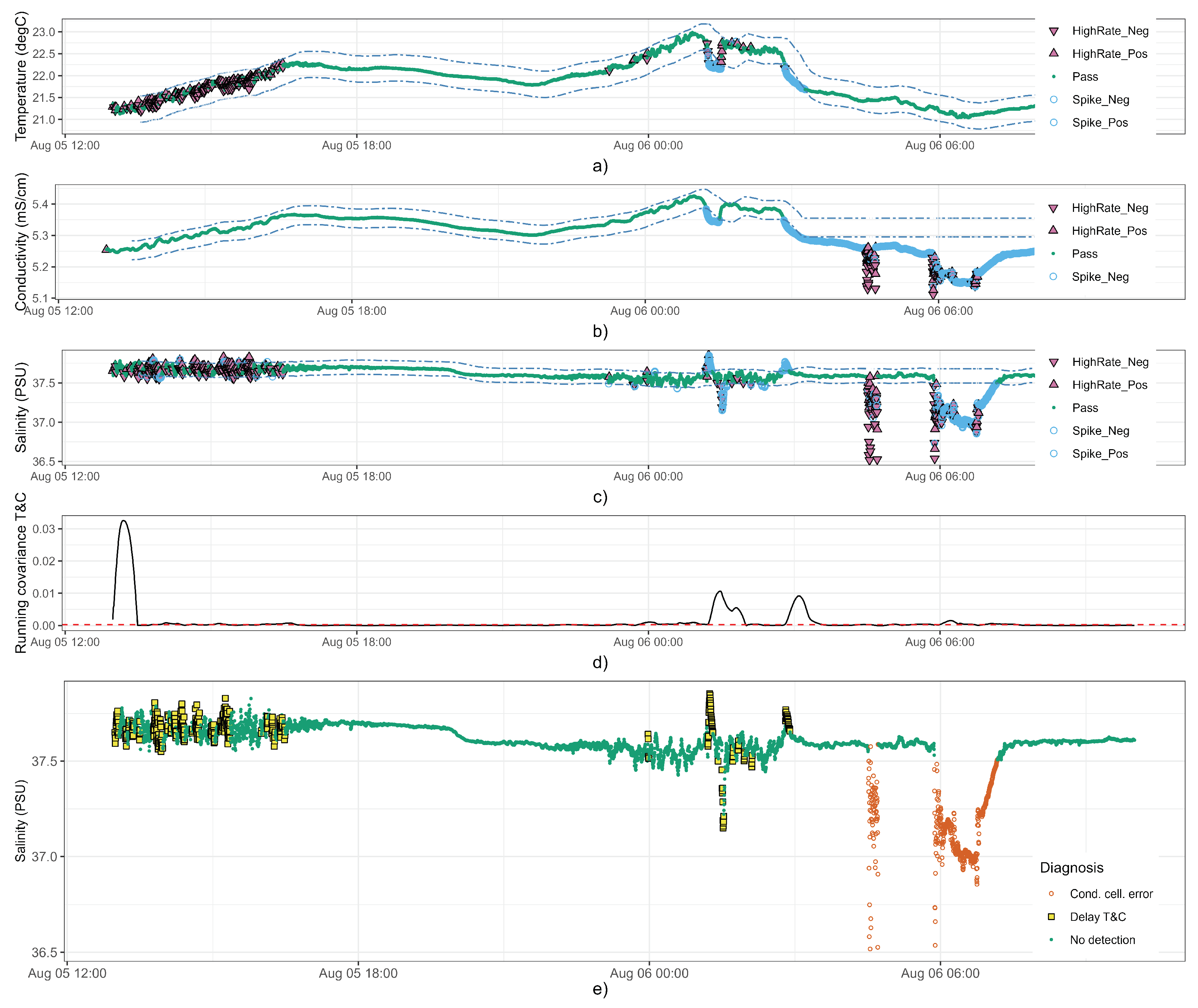1198x1008 pixels.
Task: Click the orange Cond. cell. error circle marker
Action: point(1050,893)
